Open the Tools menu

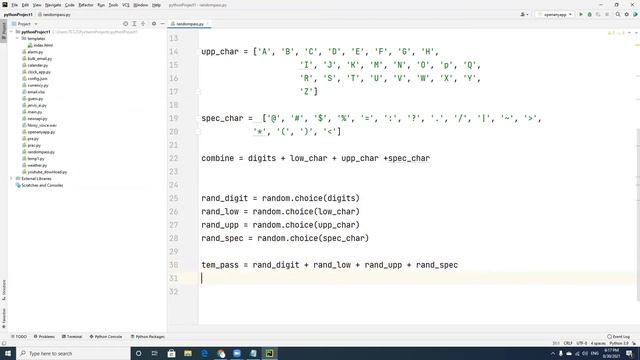click(x=113, y=5)
